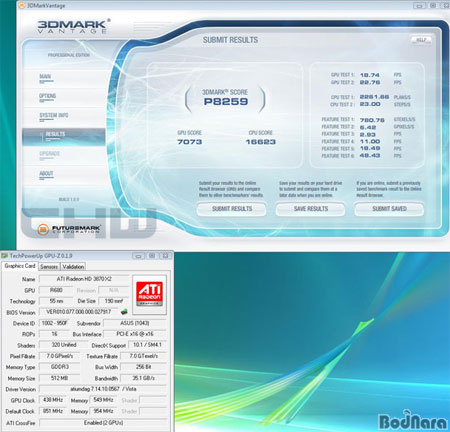Screen dimensions: 450x432
Task: Open the ABOUT page in 3DMark
Action: (x=46, y=173)
